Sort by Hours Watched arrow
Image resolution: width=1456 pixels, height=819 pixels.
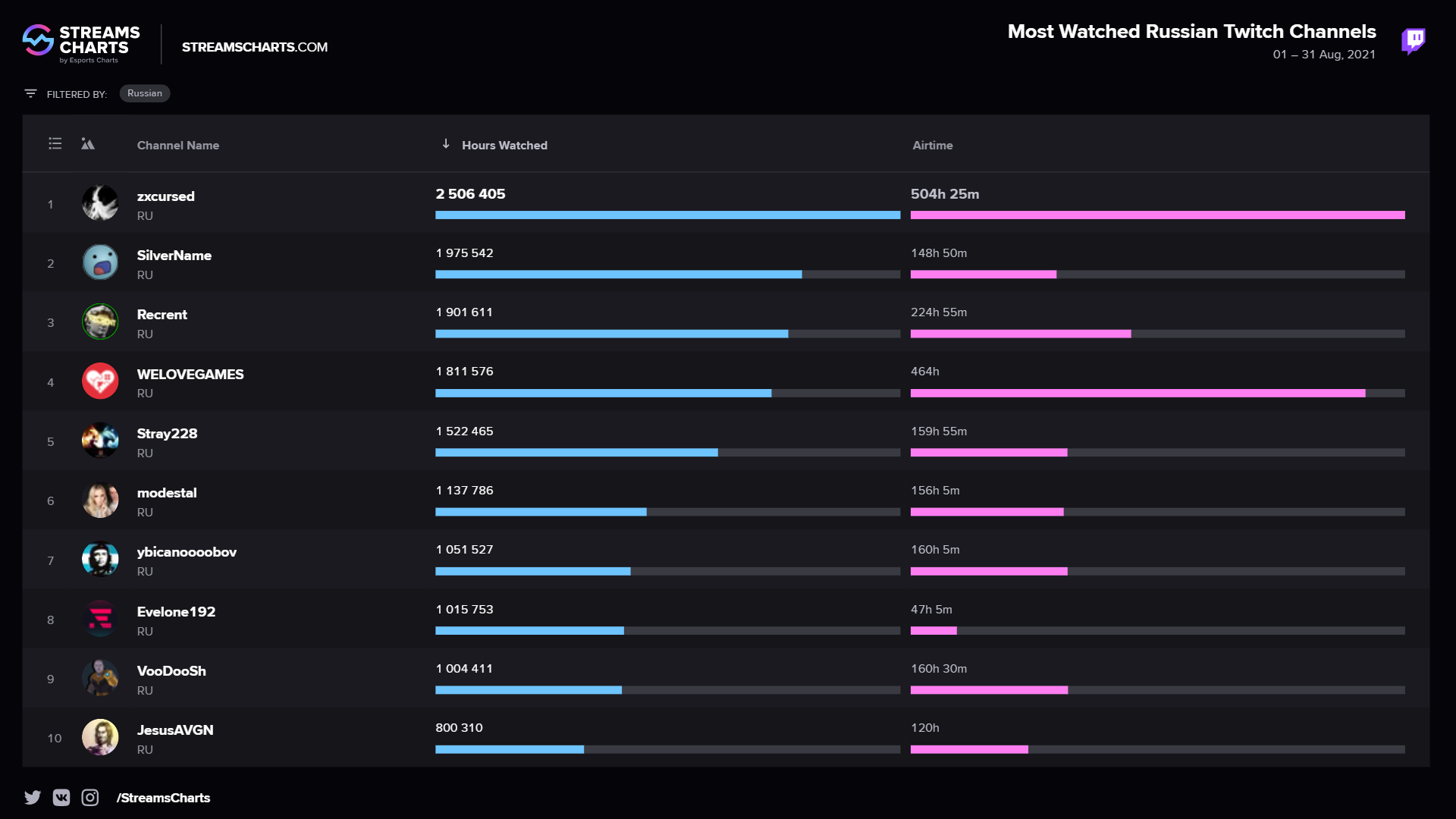point(446,144)
